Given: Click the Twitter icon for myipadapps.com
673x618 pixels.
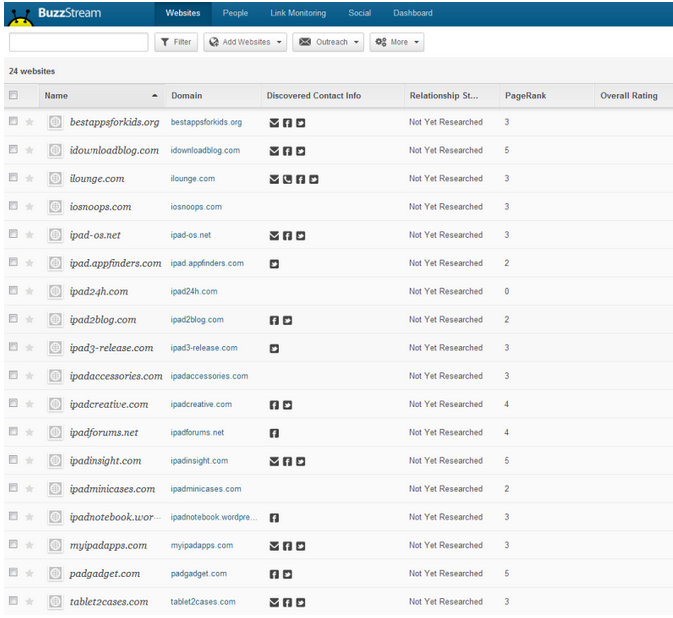Looking at the screenshot, I should [x=301, y=546].
